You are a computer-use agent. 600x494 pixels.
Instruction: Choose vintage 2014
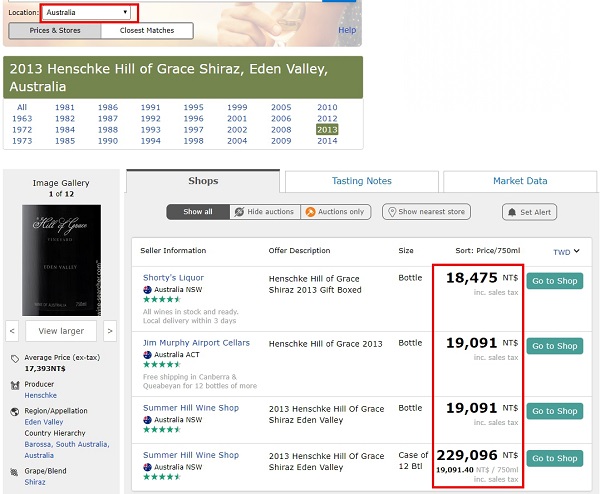(327, 141)
